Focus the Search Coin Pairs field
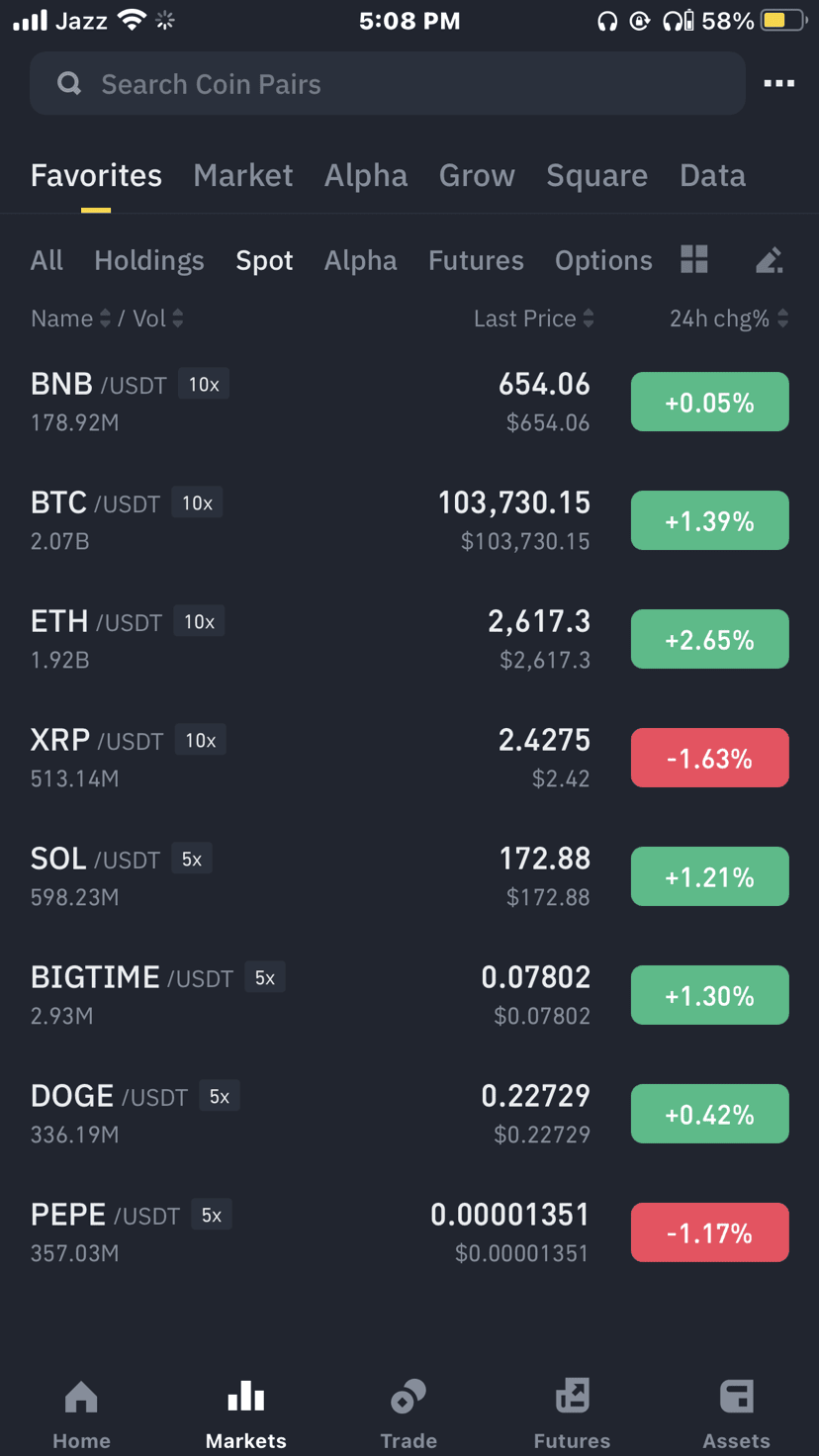This screenshot has width=819, height=1456. point(388,84)
